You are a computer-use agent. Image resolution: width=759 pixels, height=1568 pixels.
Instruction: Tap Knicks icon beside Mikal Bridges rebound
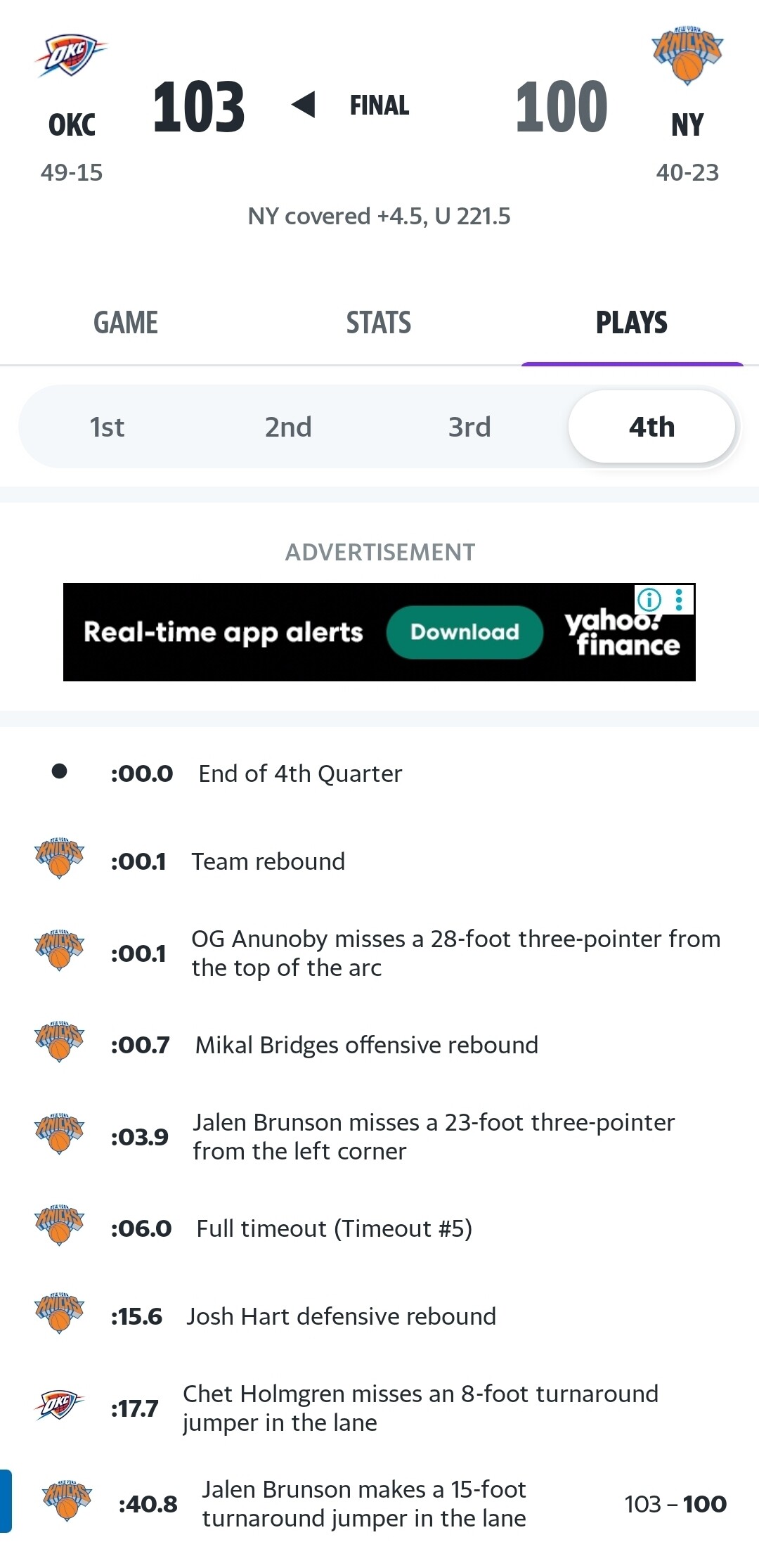[x=60, y=1042]
